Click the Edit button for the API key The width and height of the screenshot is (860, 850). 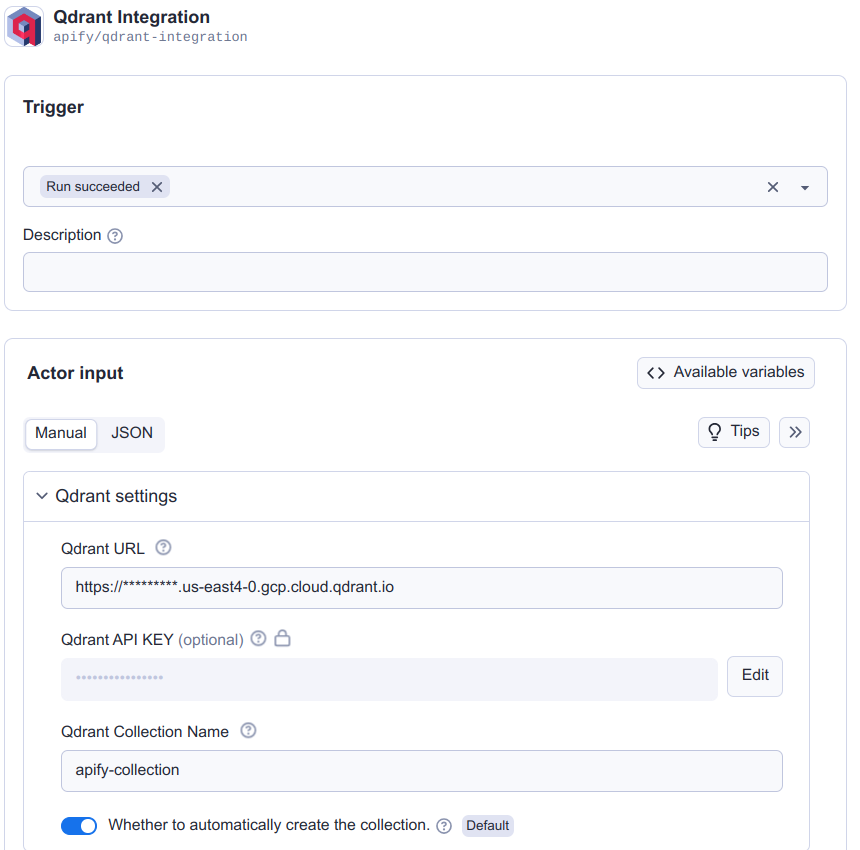click(754, 676)
